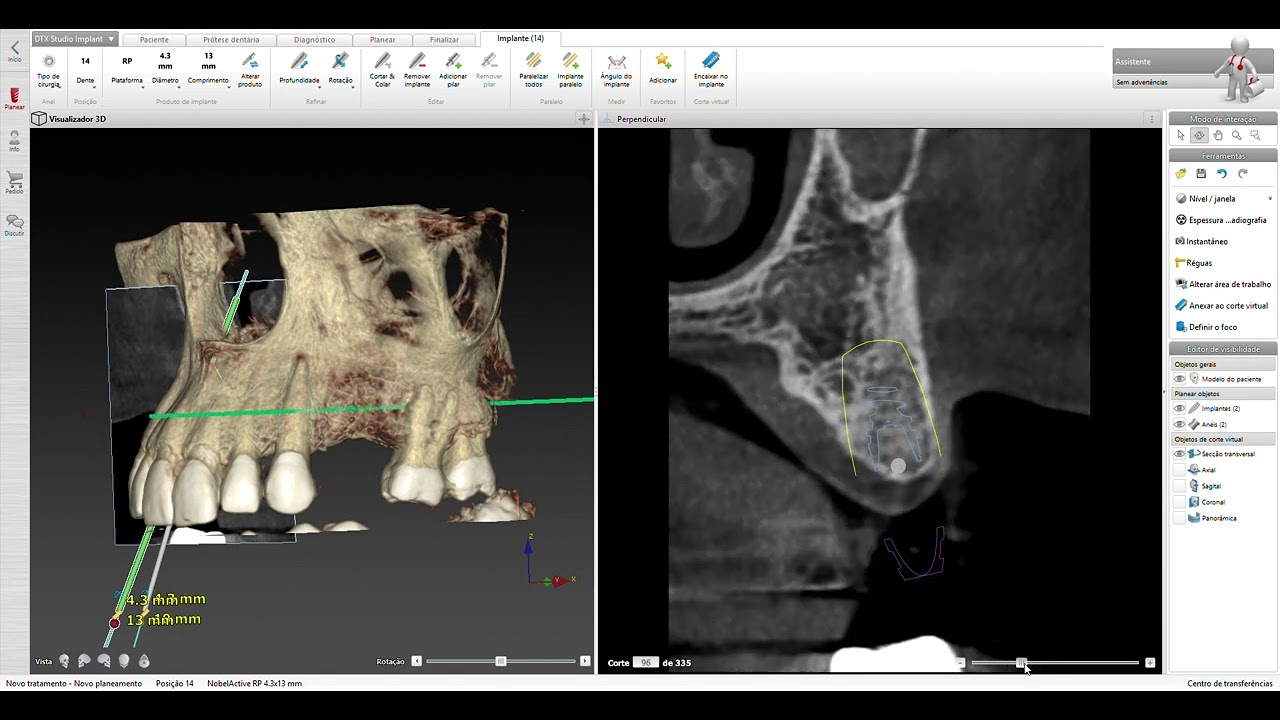
Task: Enable the Panorâmica slice checkbox
Action: click(1180, 518)
